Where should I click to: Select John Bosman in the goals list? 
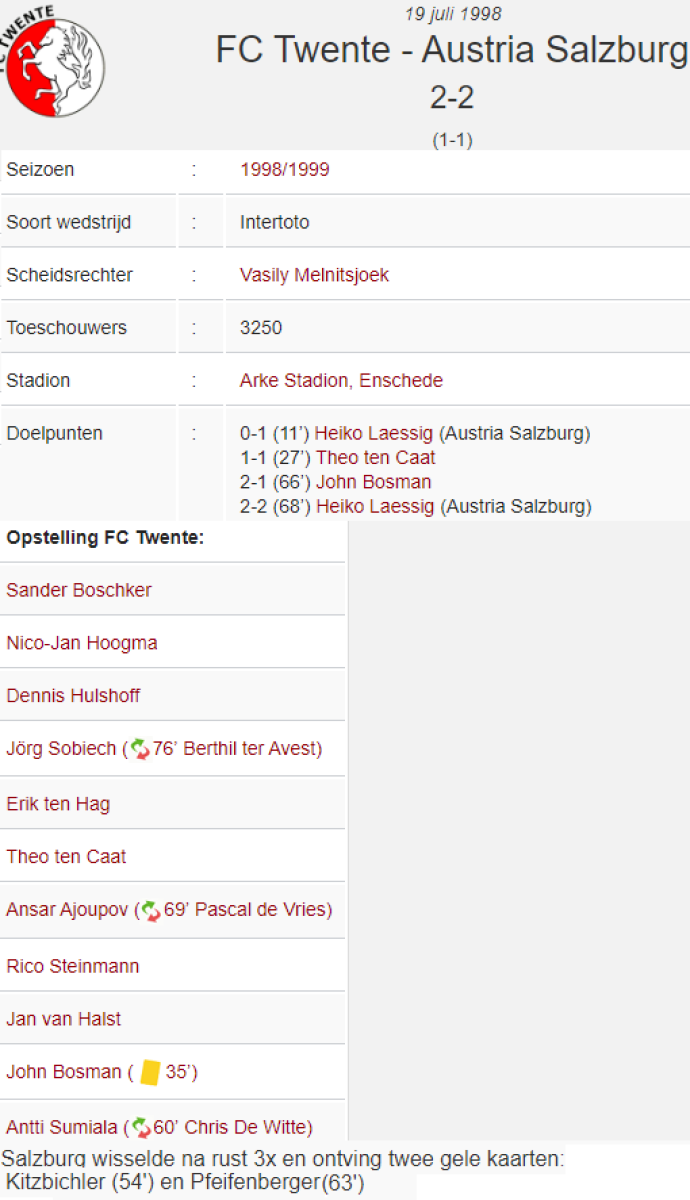(x=374, y=482)
